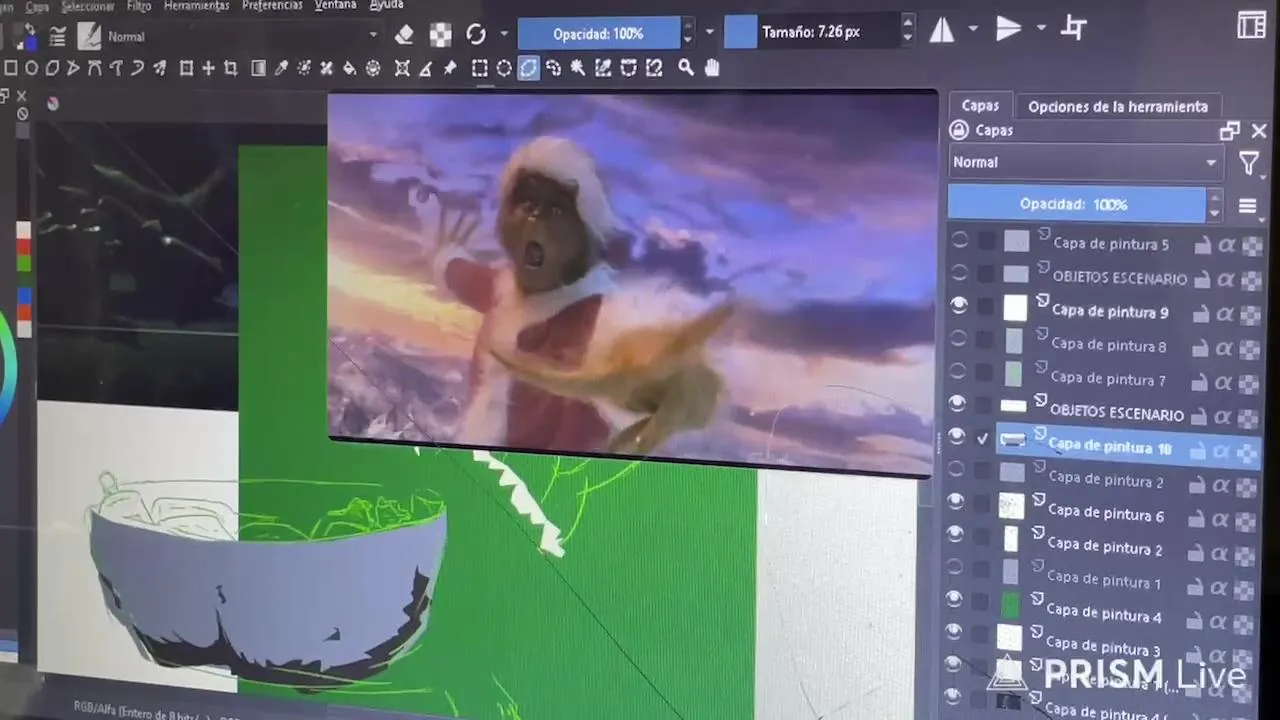Open the layer filter funnel in Capas

(x=1249, y=163)
